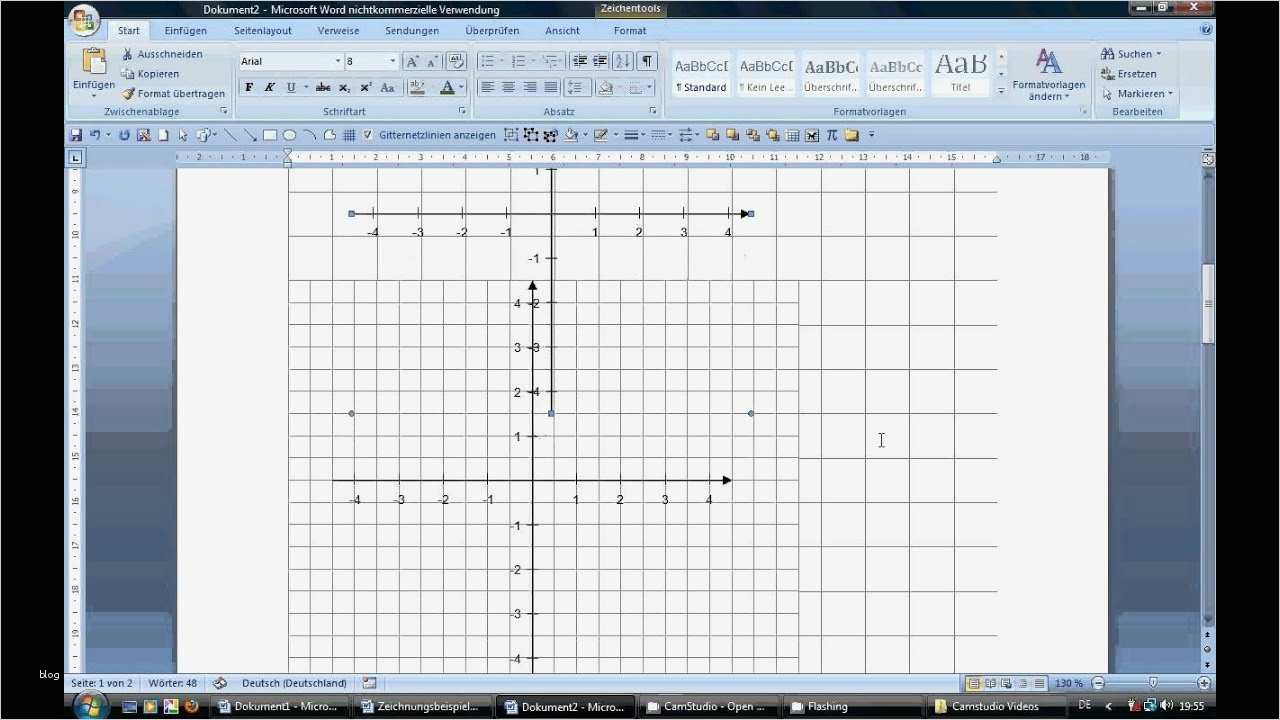Click Ersetzen button
1280x720 pixels.
[1128, 74]
